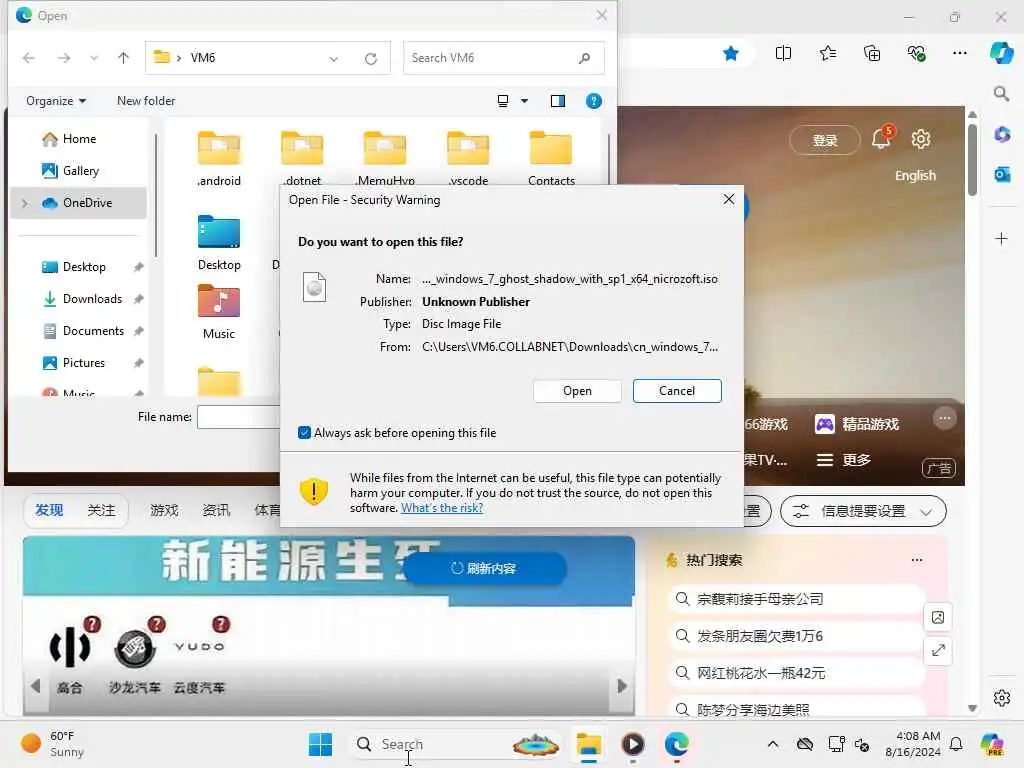Image resolution: width=1024 pixels, height=768 pixels.
Task: Go up one folder level
Action: [x=123, y=58]
